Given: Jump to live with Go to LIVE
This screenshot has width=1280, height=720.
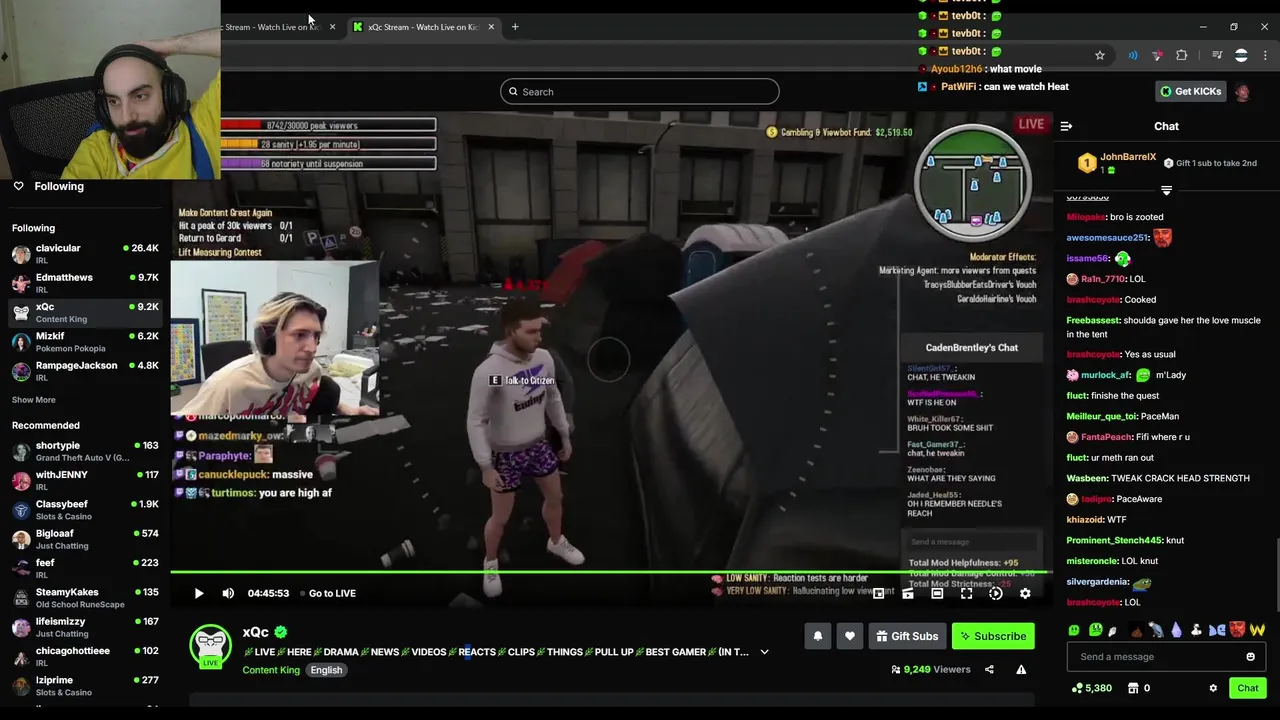Looking at the screenshot, I should [x=332, y=593].
